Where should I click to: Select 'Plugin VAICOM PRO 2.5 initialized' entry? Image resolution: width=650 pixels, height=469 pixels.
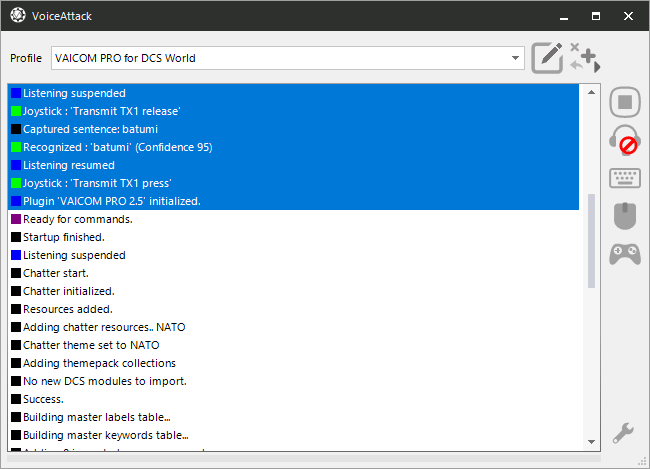[293, 201]
